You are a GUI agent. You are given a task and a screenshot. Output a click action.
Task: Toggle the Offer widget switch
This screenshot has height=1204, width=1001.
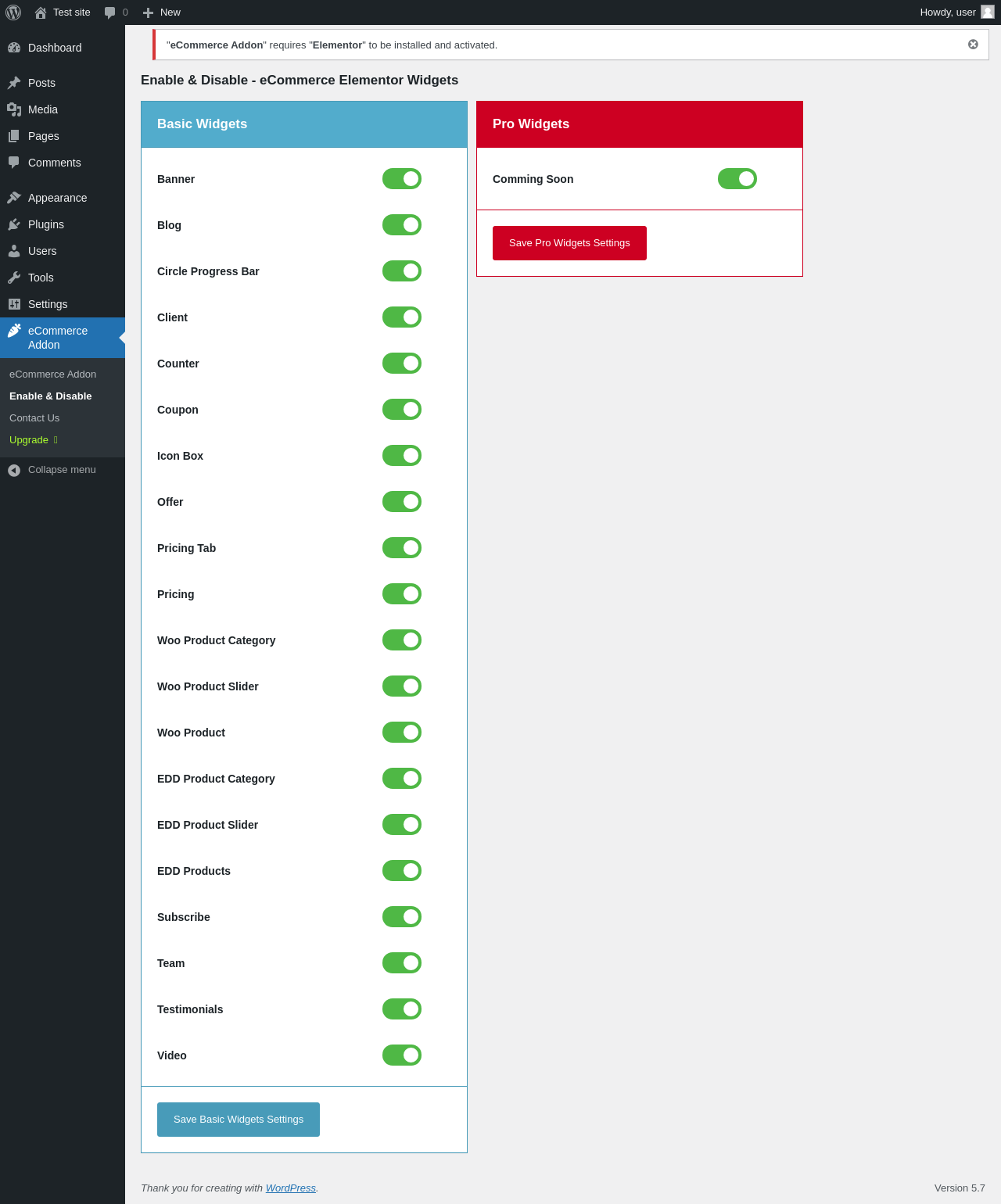(x=402, y=502)
